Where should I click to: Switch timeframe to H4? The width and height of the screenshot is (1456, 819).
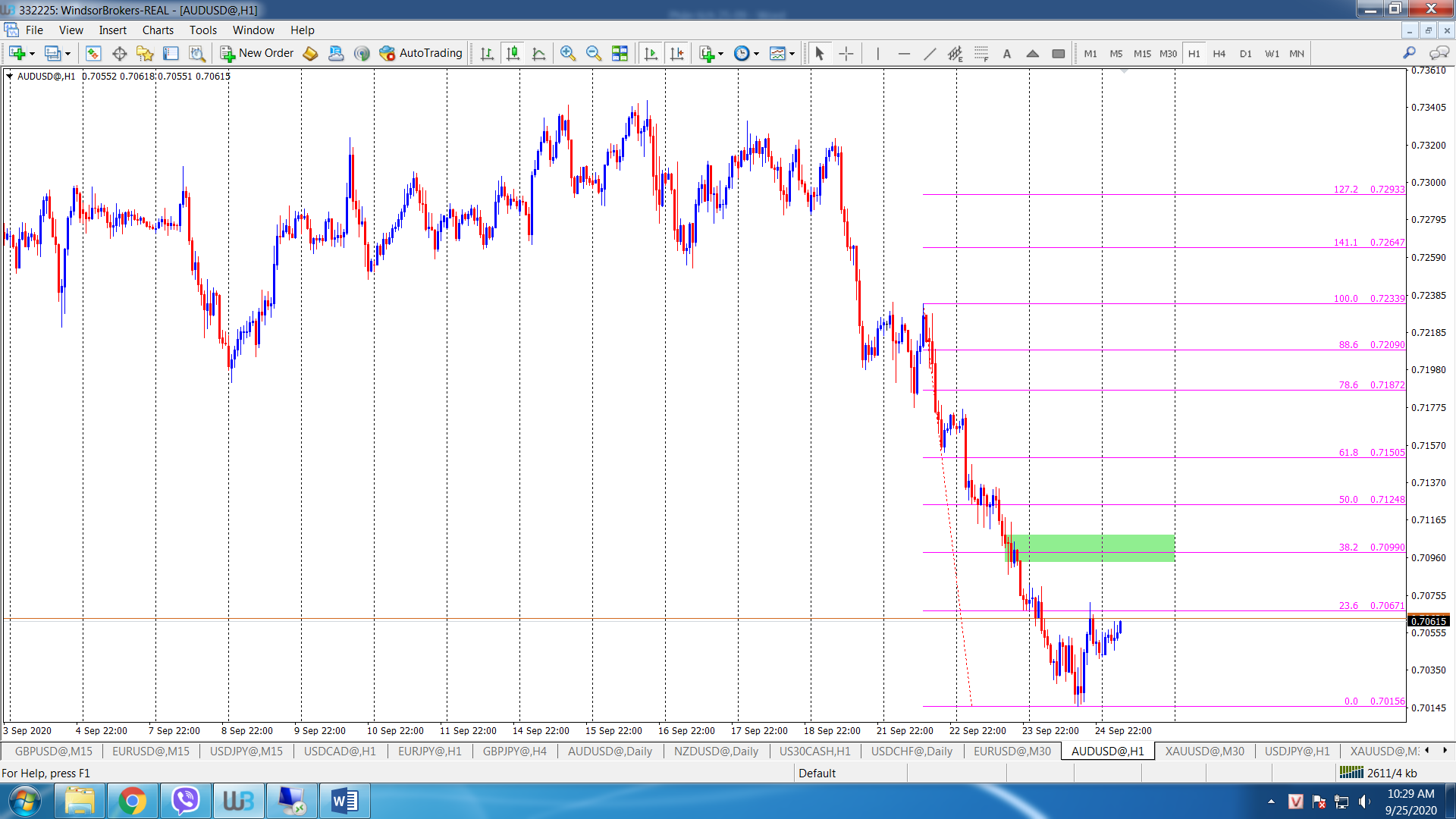tap(1219, 53)
